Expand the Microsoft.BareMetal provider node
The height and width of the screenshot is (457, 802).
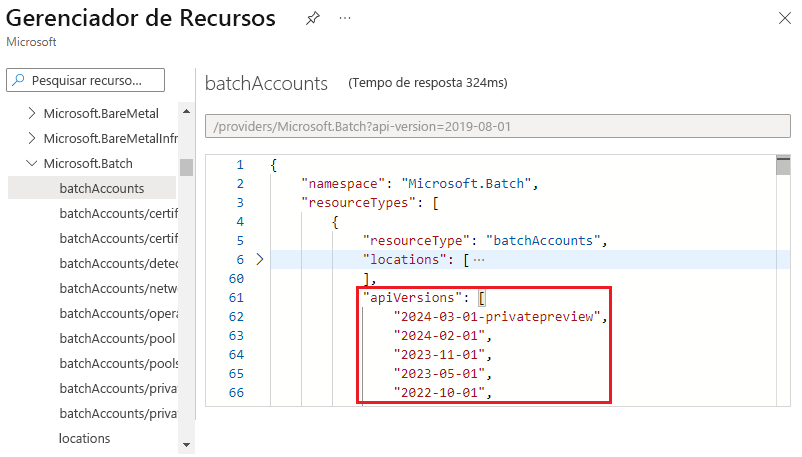[x=32, y=113]
